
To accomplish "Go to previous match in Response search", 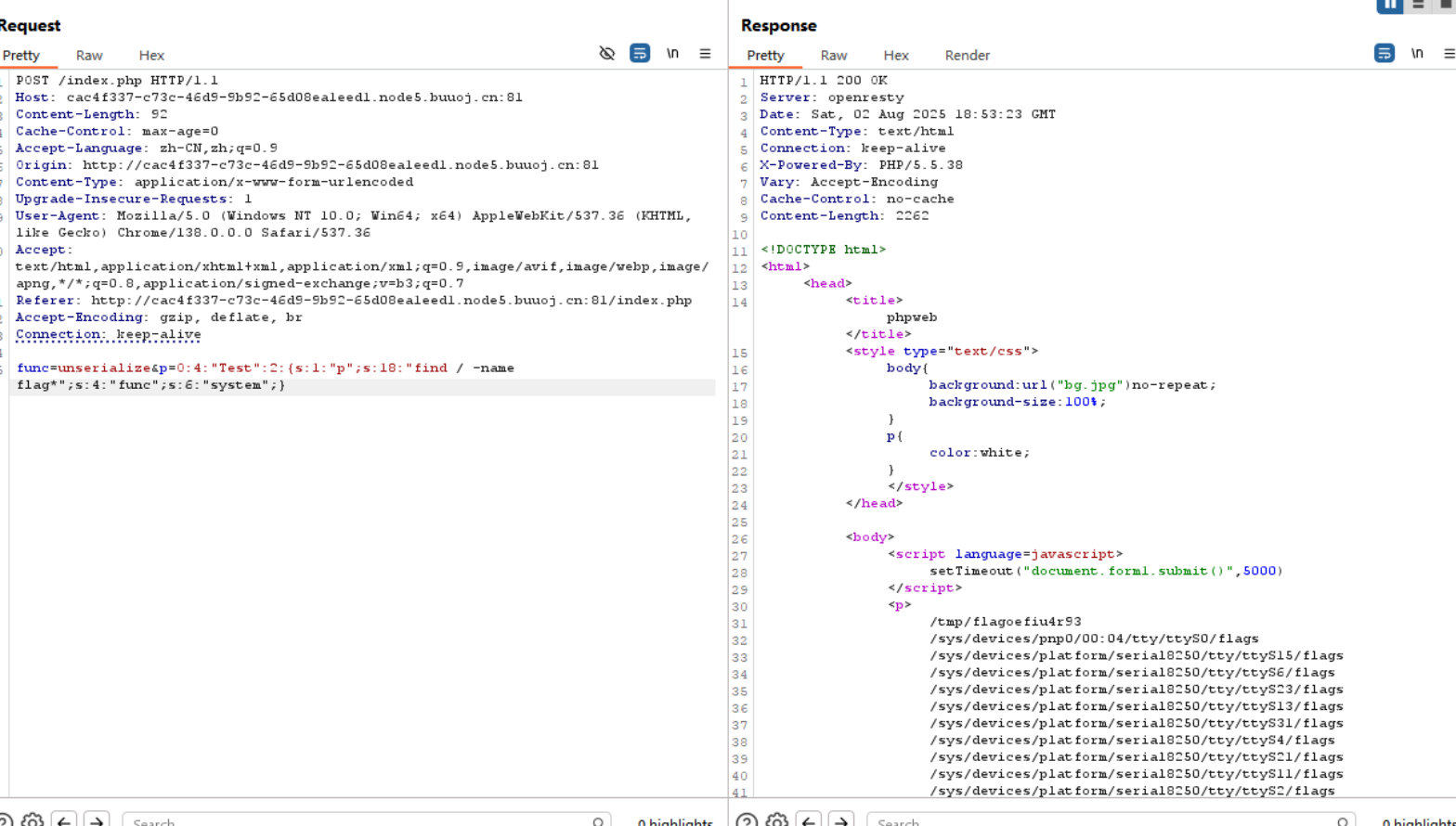I will point(809,820).
